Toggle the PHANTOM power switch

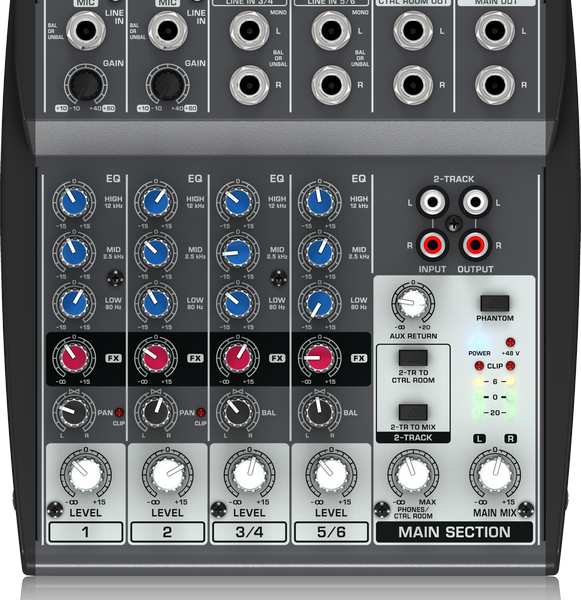(495, 303)
